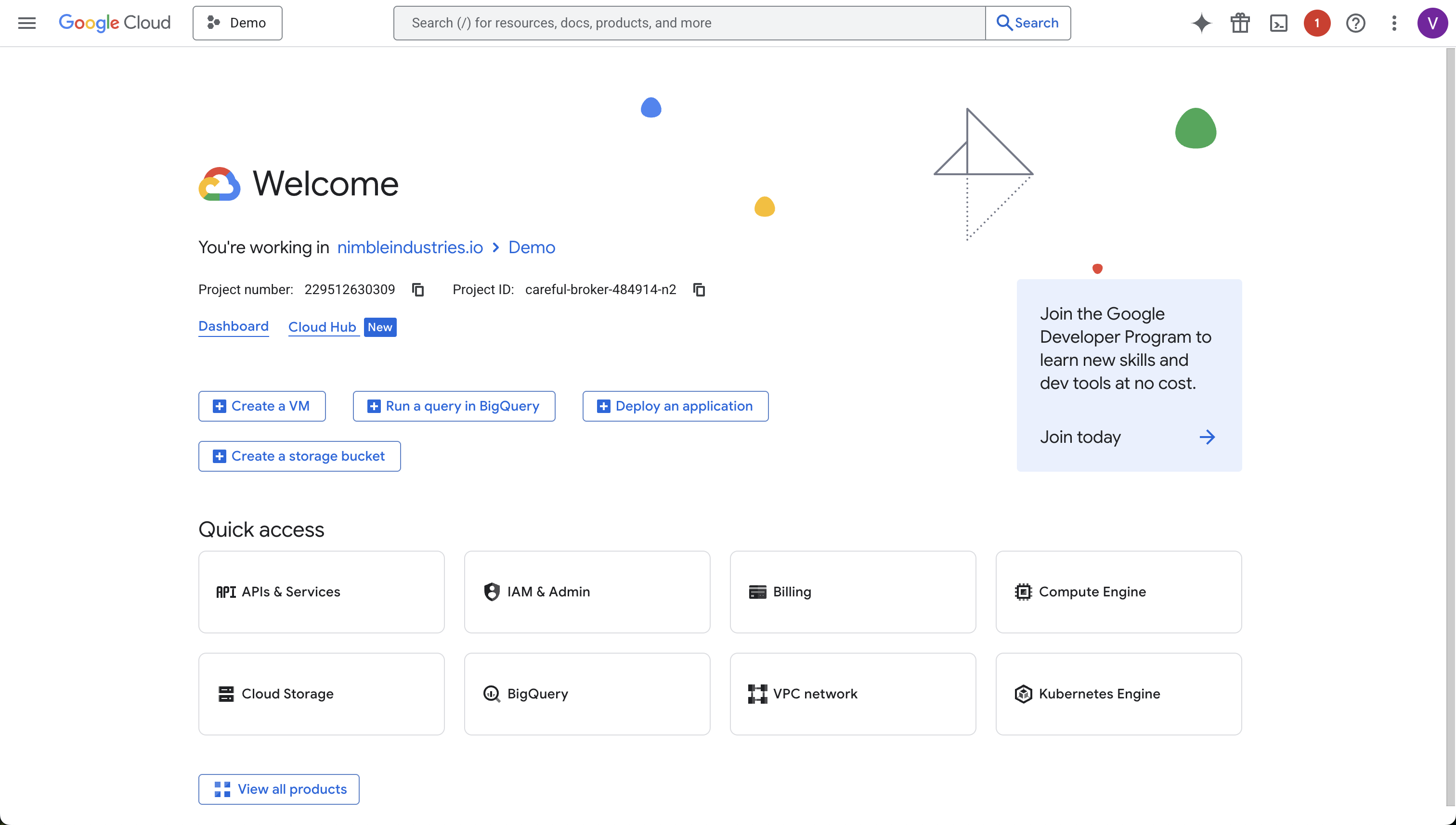Viewport: 1456px width, 825px height.
Task: Copy the project number to clipboard
Action: (x=418, y=290)
